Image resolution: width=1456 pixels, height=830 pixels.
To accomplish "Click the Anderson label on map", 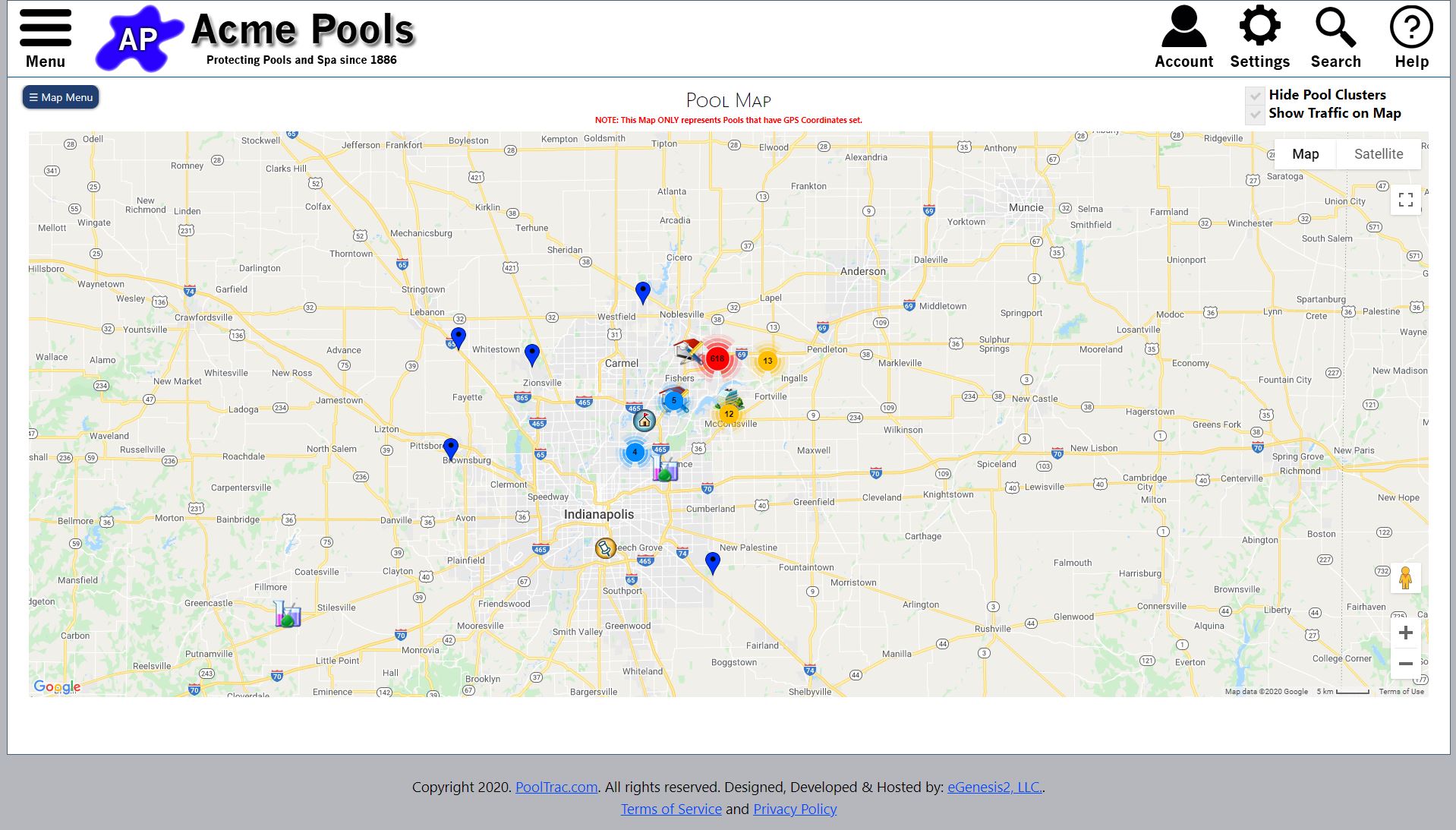I will point(862,271).
